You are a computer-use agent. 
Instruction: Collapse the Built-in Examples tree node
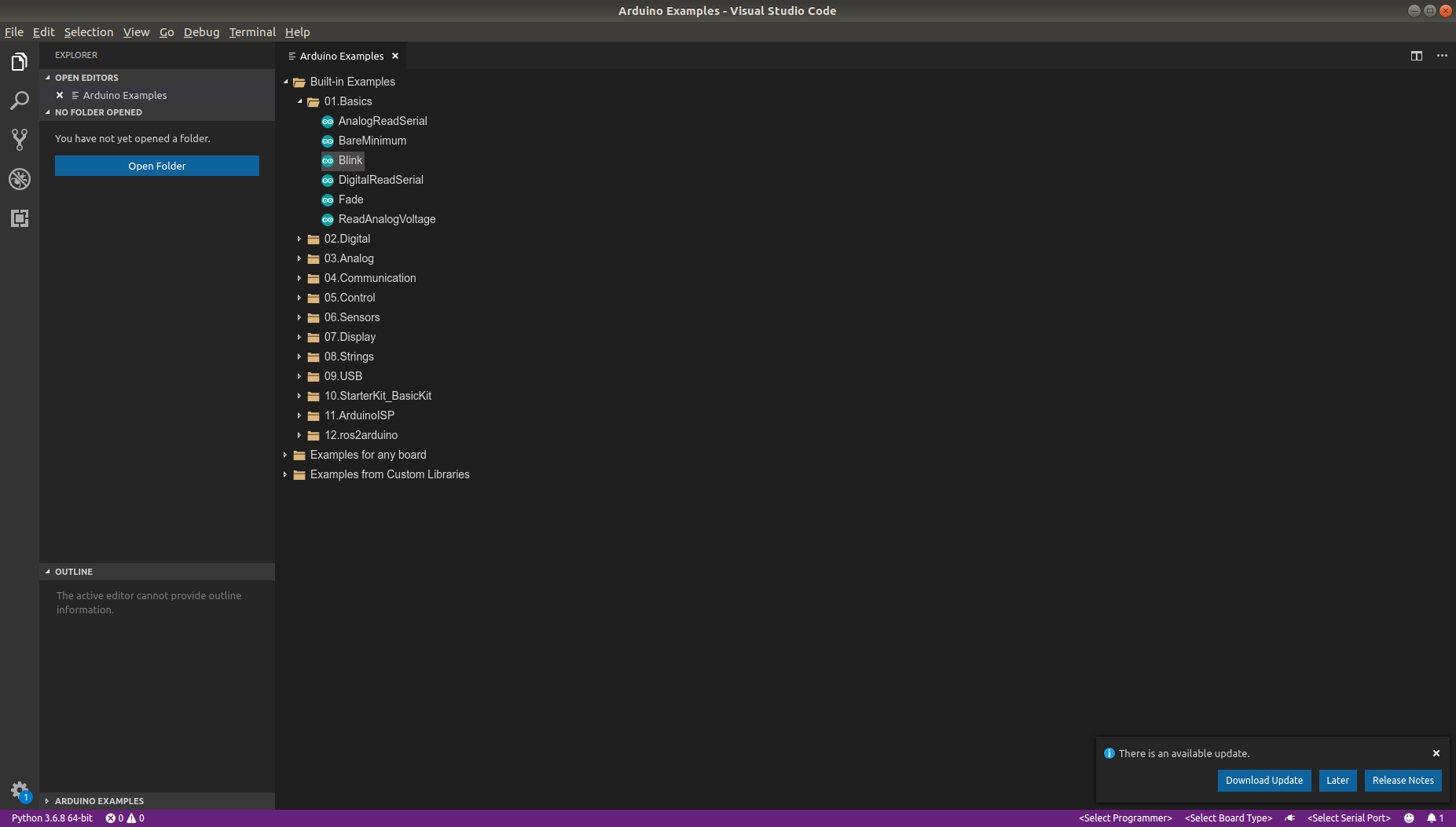click(285, 82)
